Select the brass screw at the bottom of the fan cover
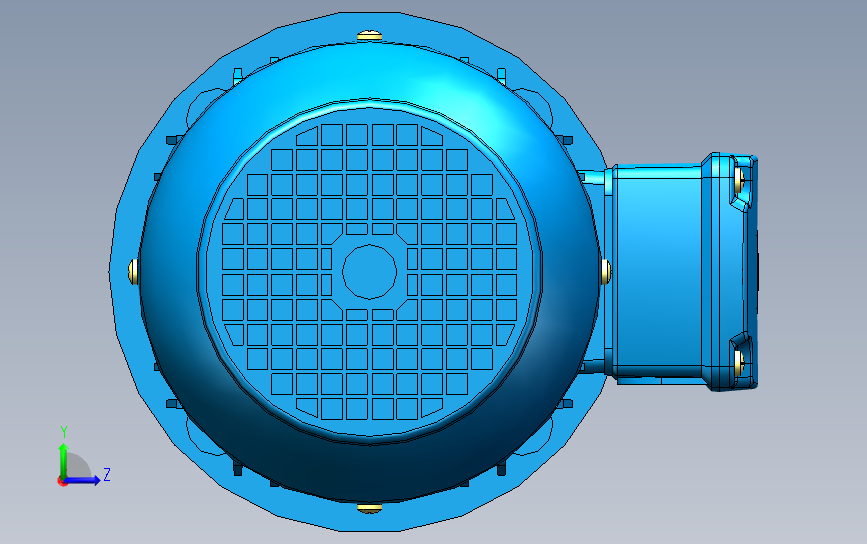This screenshot has height=544, width=867. (x=369, y=508)
